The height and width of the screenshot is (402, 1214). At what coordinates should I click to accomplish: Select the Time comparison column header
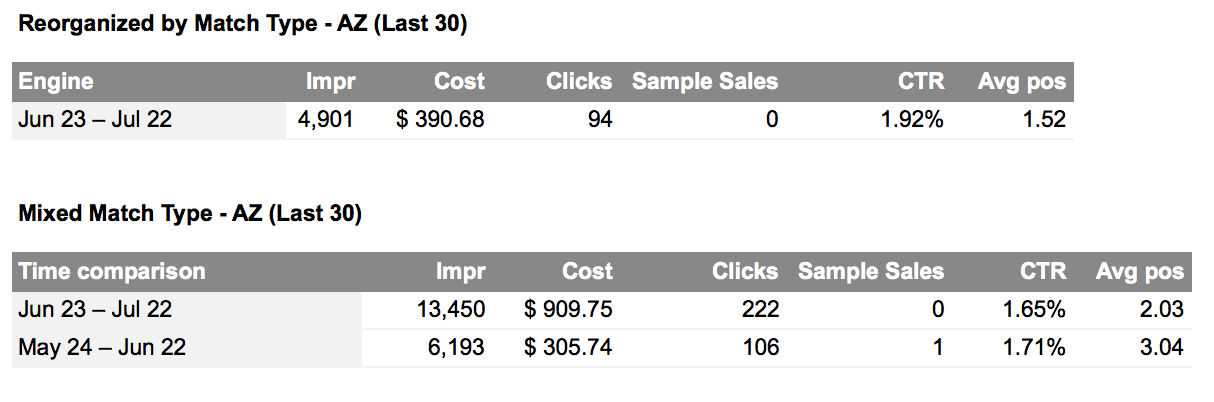pyautogui.click(x=112, y=271)
